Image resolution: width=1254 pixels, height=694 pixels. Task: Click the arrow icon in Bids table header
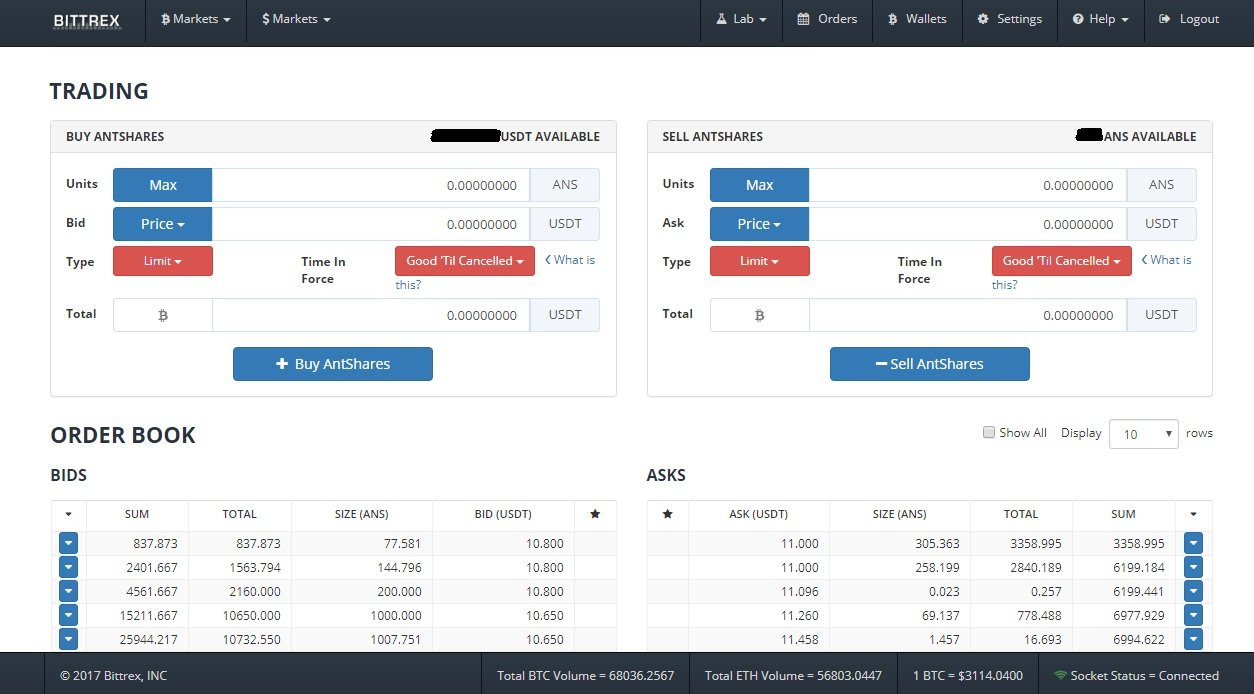68,514
